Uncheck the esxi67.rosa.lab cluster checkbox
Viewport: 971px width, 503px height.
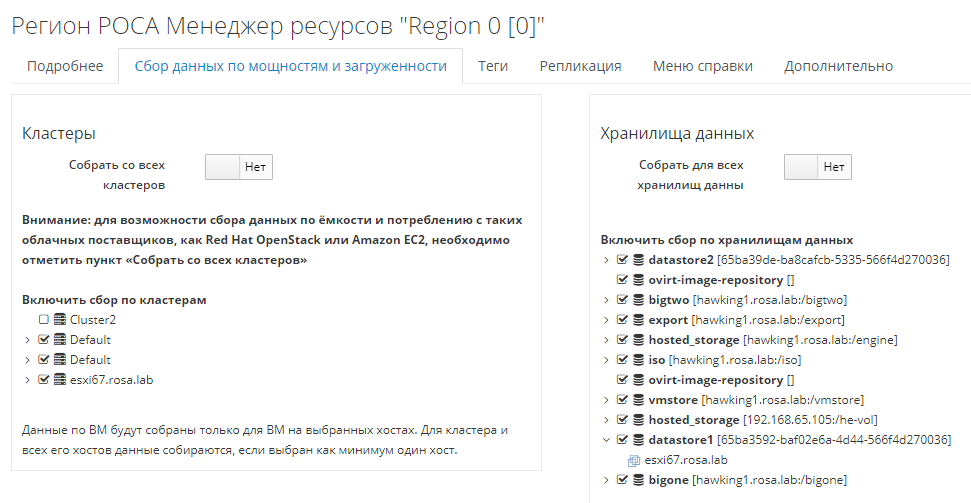(x=43, y=380)
